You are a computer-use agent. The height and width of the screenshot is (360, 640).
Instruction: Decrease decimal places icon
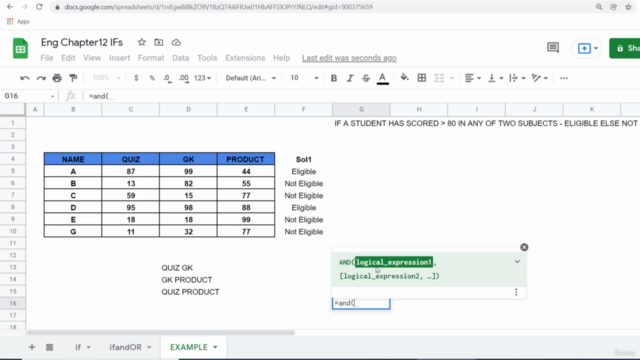(167, 78)
